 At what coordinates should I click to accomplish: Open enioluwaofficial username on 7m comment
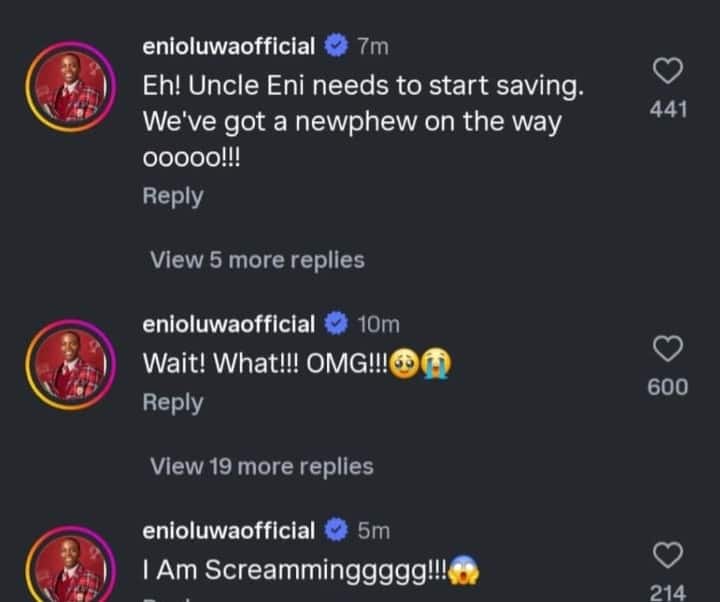pos(229,45)
